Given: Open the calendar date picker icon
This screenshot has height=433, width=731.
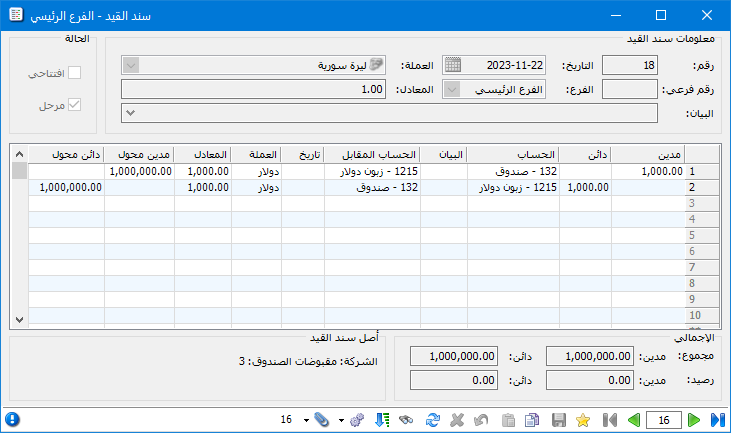Looking at the screenshot, I should (x=453, y=65).
